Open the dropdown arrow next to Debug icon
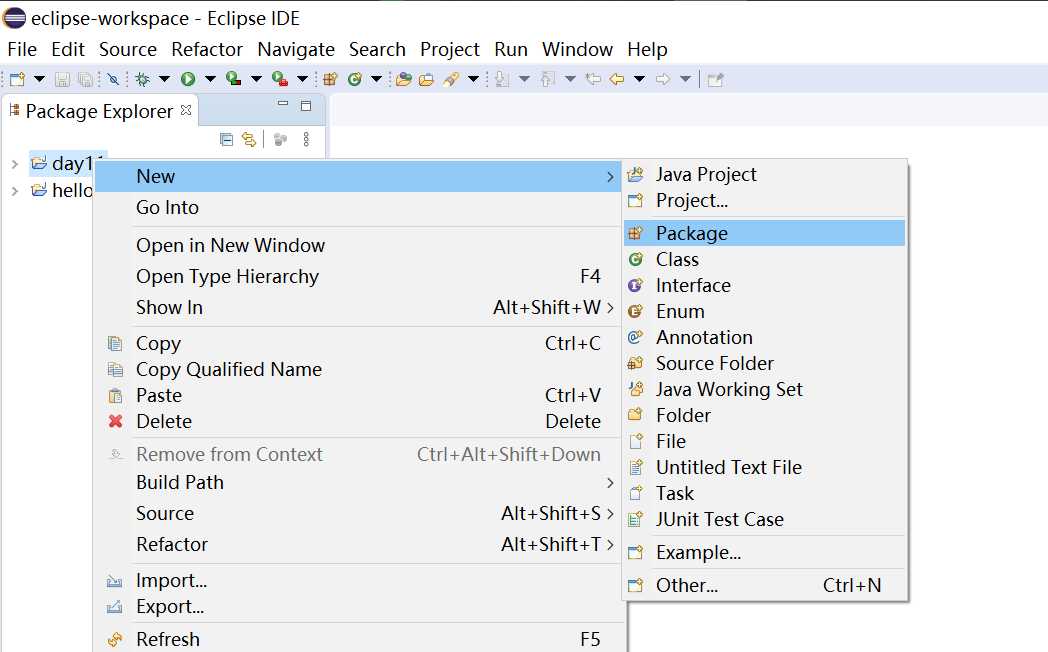Screen dimensions: 1048x652 pyautogui.click(x=164, y=79)
